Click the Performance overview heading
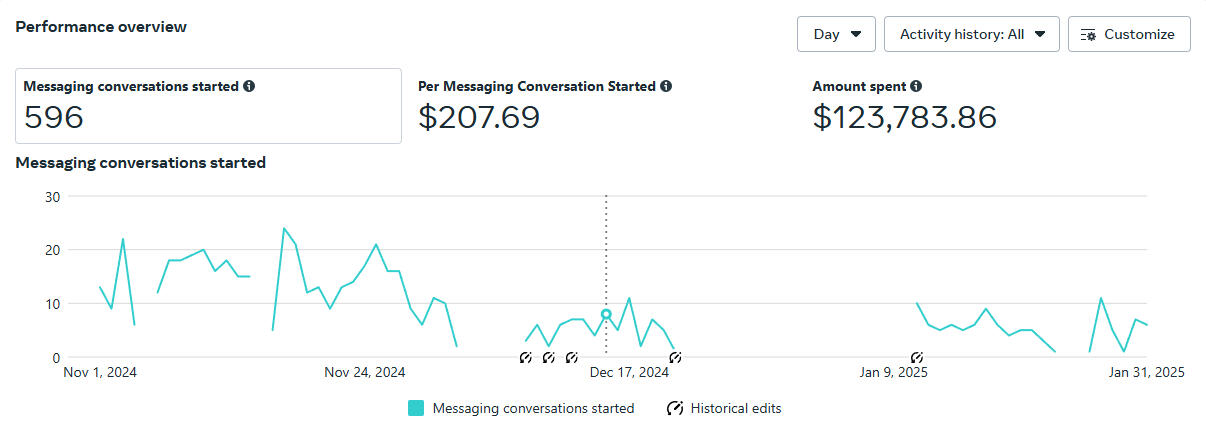This screenshot has height=436, width=1206. pos(101,27)
